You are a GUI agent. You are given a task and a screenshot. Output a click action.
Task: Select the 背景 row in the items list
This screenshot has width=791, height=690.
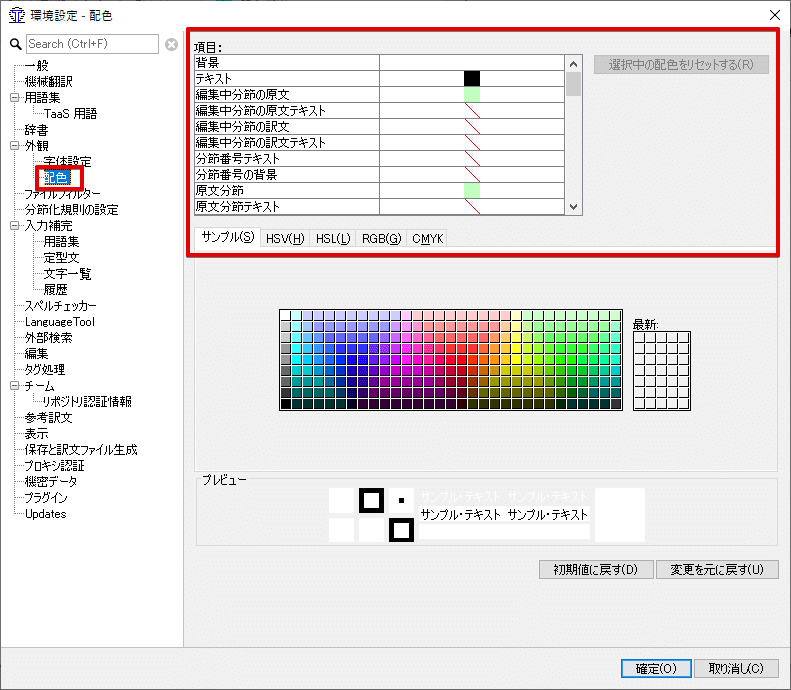(379, 63)
